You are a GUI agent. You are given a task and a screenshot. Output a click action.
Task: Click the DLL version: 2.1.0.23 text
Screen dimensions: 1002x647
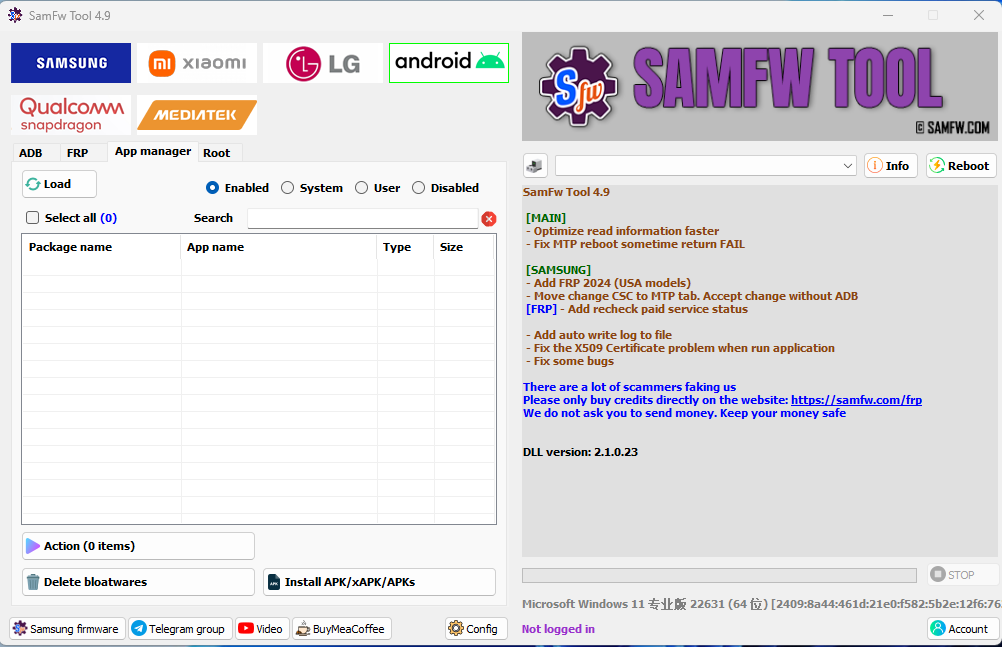[x=580, y=452]
